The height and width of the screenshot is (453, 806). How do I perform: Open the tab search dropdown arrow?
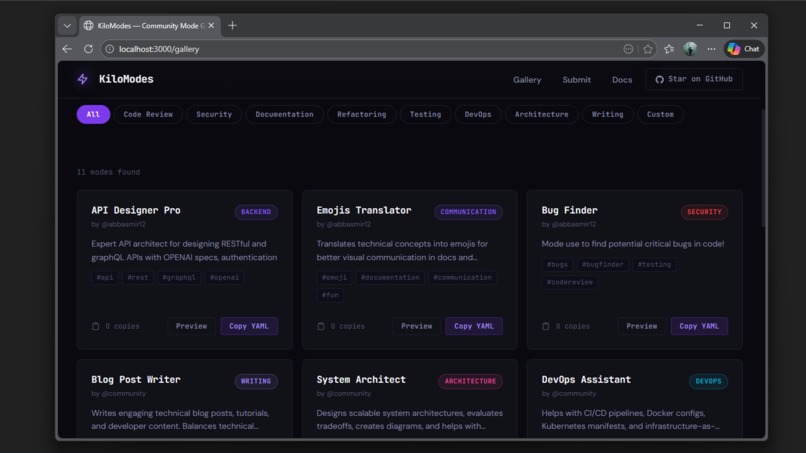point(67,25)
